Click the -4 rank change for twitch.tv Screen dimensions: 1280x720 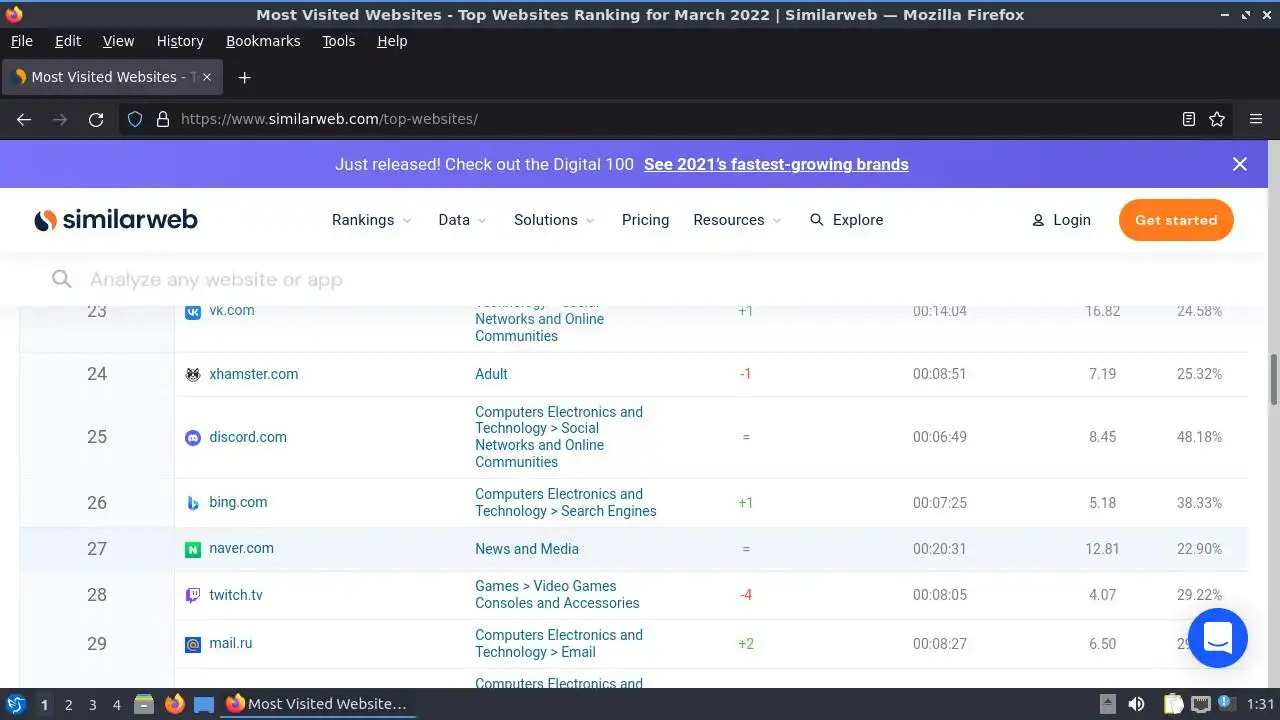tap(746, 595)
